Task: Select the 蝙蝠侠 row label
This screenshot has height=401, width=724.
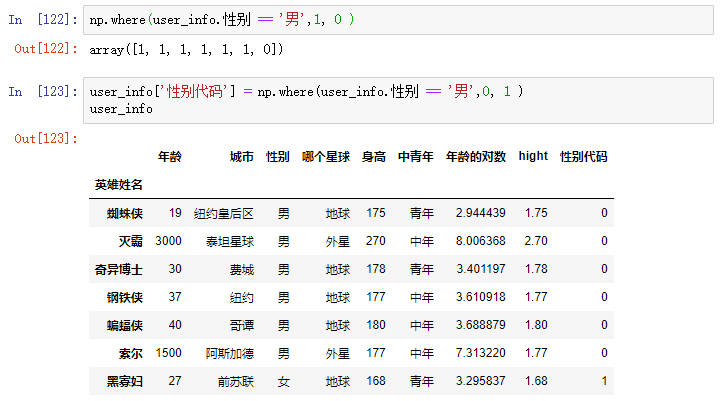Action: coord(125,325)
